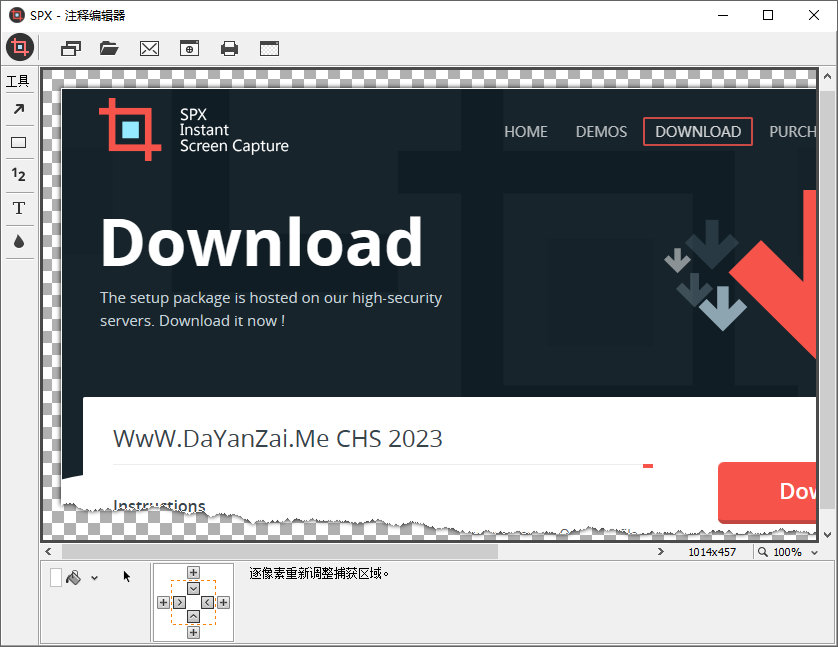The image size is (838, 647).
Task: Expand capture area upward with the top plus
Action: (193, 573)
